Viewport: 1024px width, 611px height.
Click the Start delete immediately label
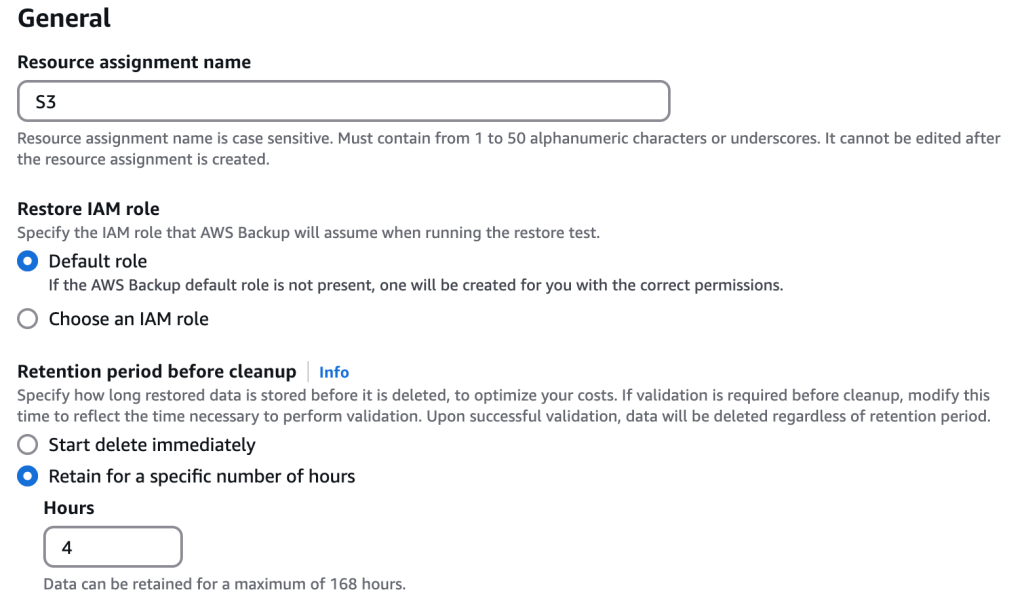tap(150, 445)
